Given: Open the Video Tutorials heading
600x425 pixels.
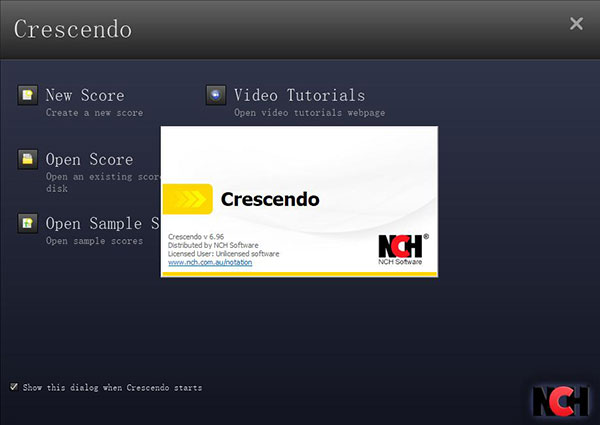Looking at the screenshot, I should pos(300,95).
